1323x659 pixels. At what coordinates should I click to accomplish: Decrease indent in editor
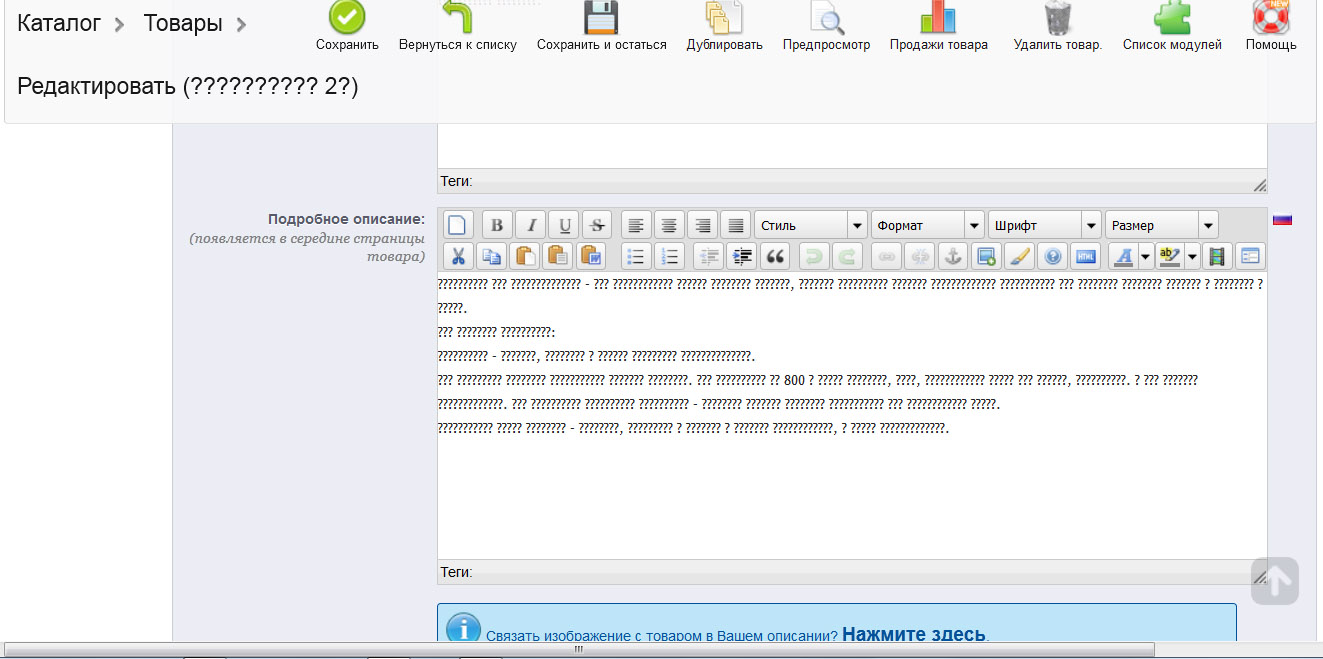[708, 256]
